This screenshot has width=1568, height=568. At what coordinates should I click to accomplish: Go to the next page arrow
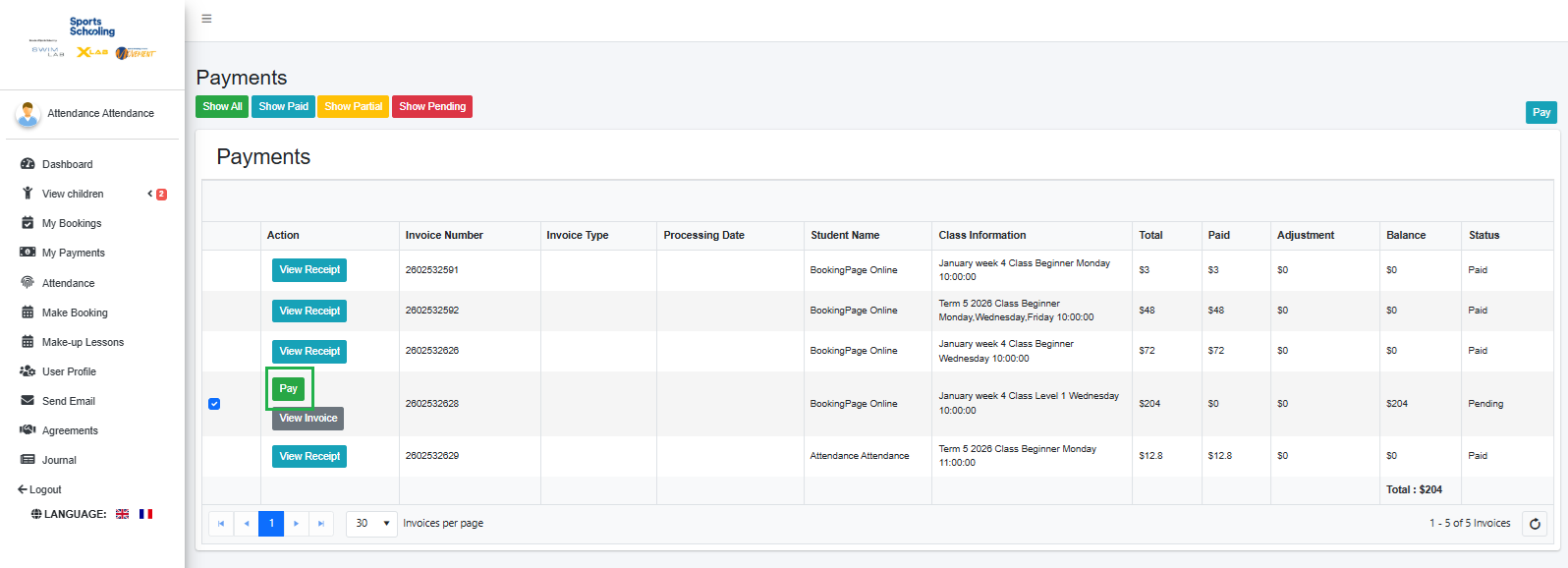click(x=297, y=524)
